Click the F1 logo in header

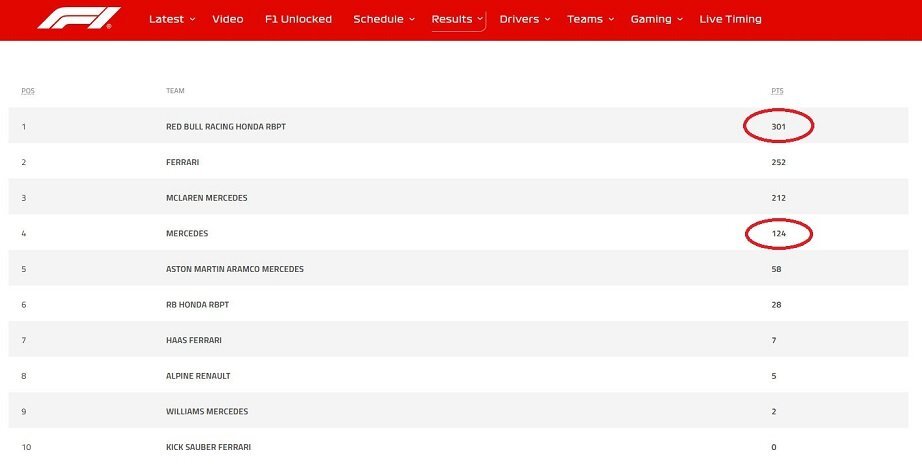[x=79, y=18]
